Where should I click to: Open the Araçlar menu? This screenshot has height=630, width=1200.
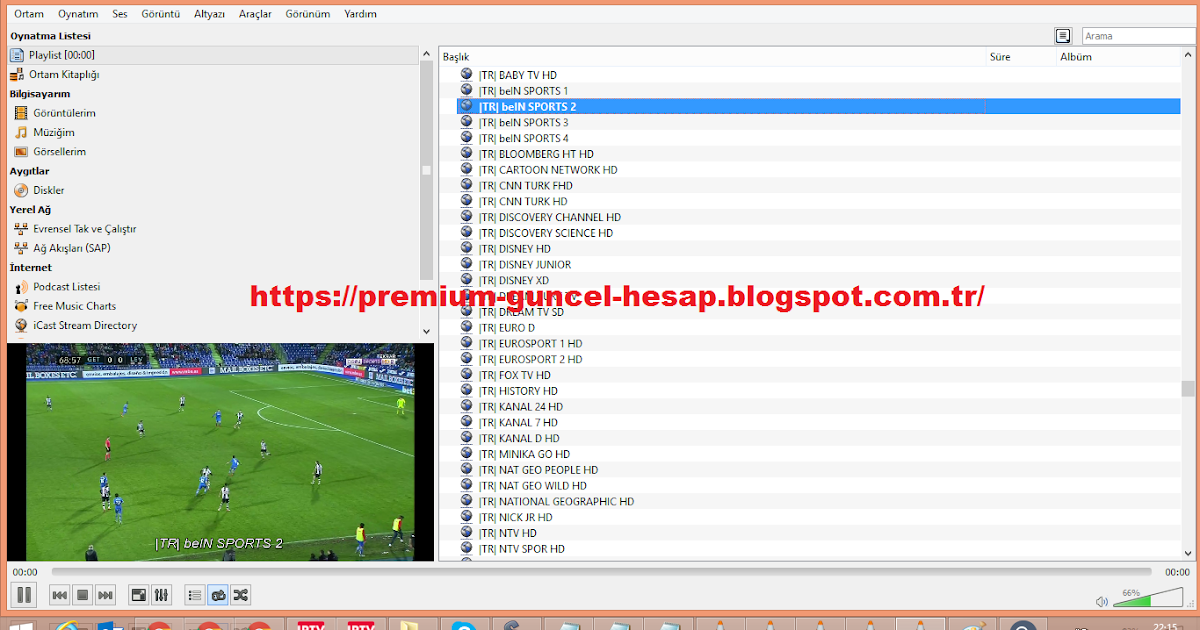pyautogui.click(x=256, y=14)
